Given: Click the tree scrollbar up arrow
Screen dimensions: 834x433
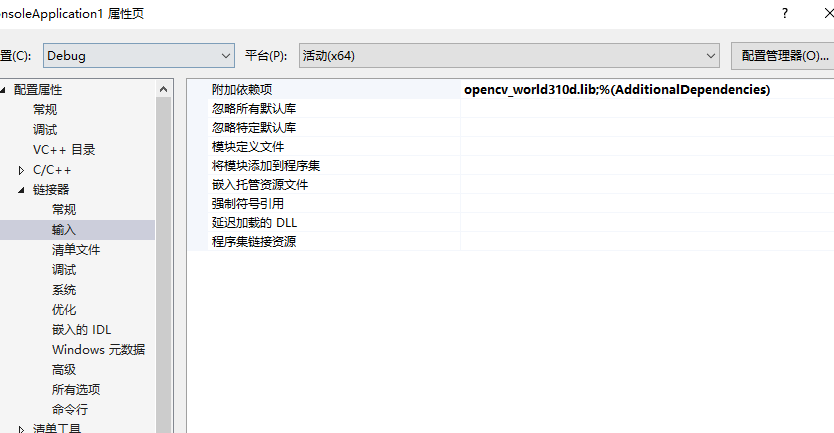Looking at the screenshot, I should click(x=164, y=89).
